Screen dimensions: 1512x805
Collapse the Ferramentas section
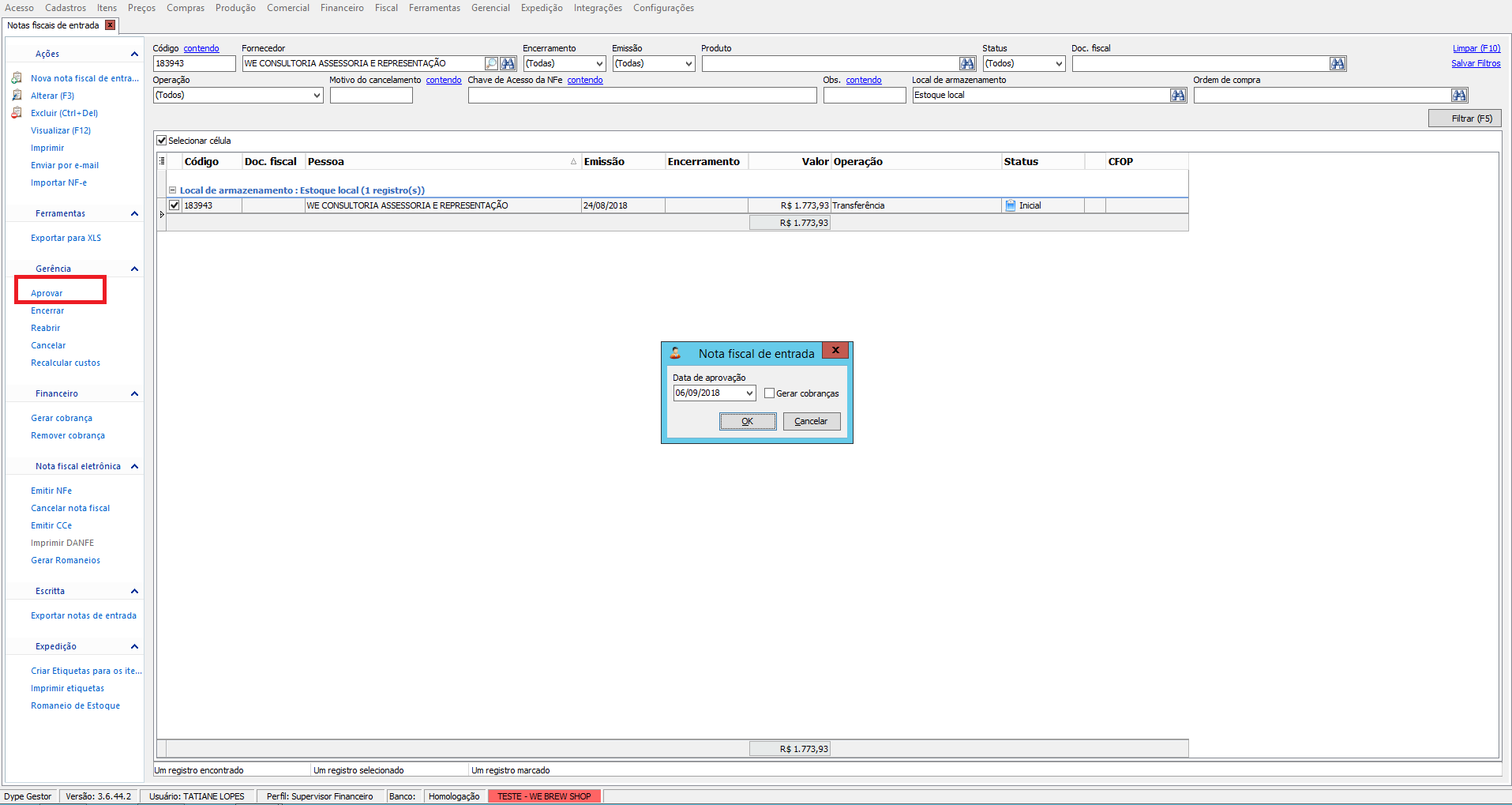[134, 213]
